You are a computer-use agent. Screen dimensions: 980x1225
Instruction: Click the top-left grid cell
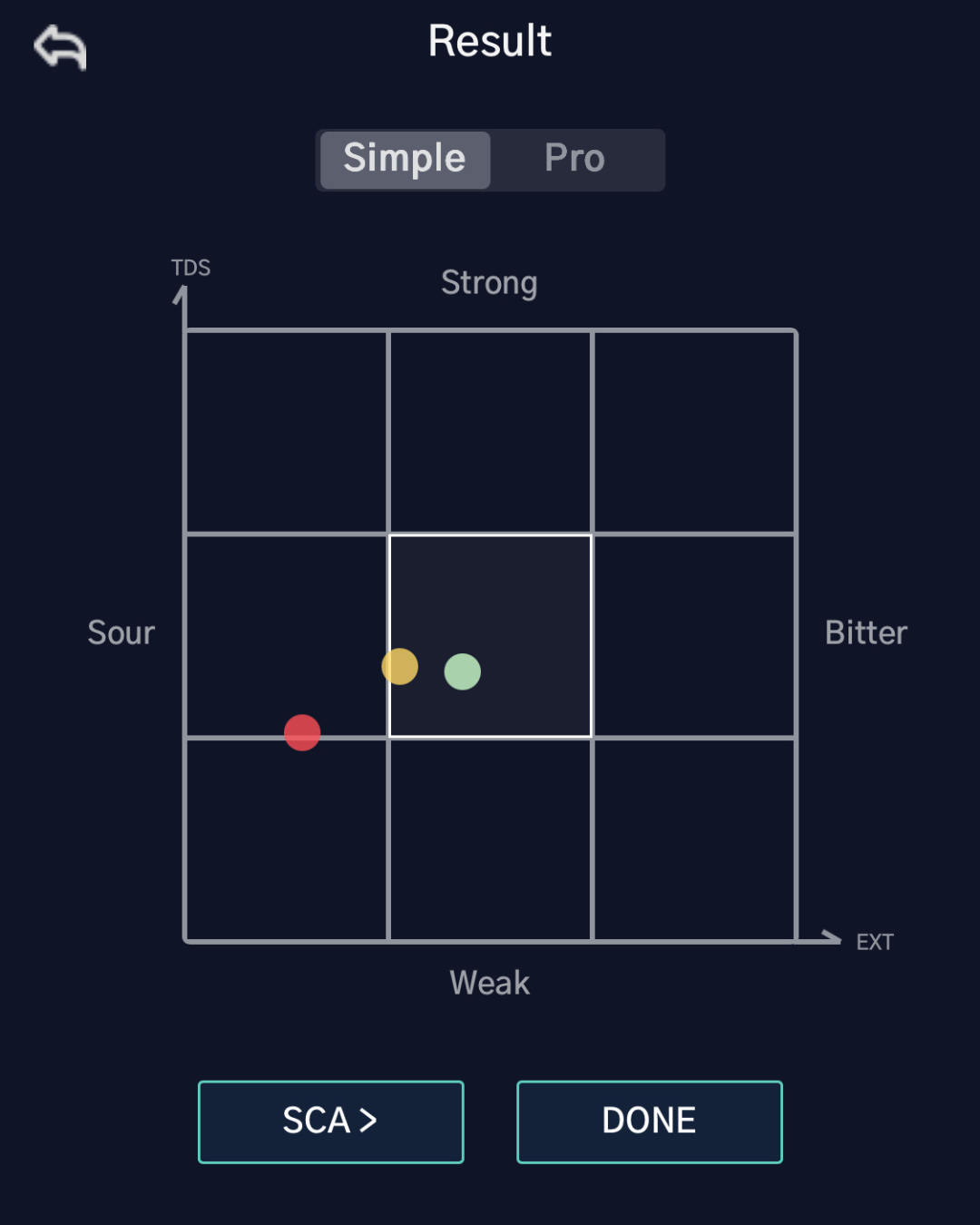click(x=287, y=432)
